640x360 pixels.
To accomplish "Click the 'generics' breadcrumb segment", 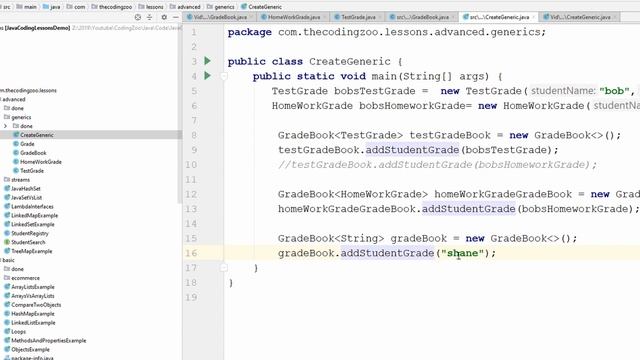I will tap(224, 7).
